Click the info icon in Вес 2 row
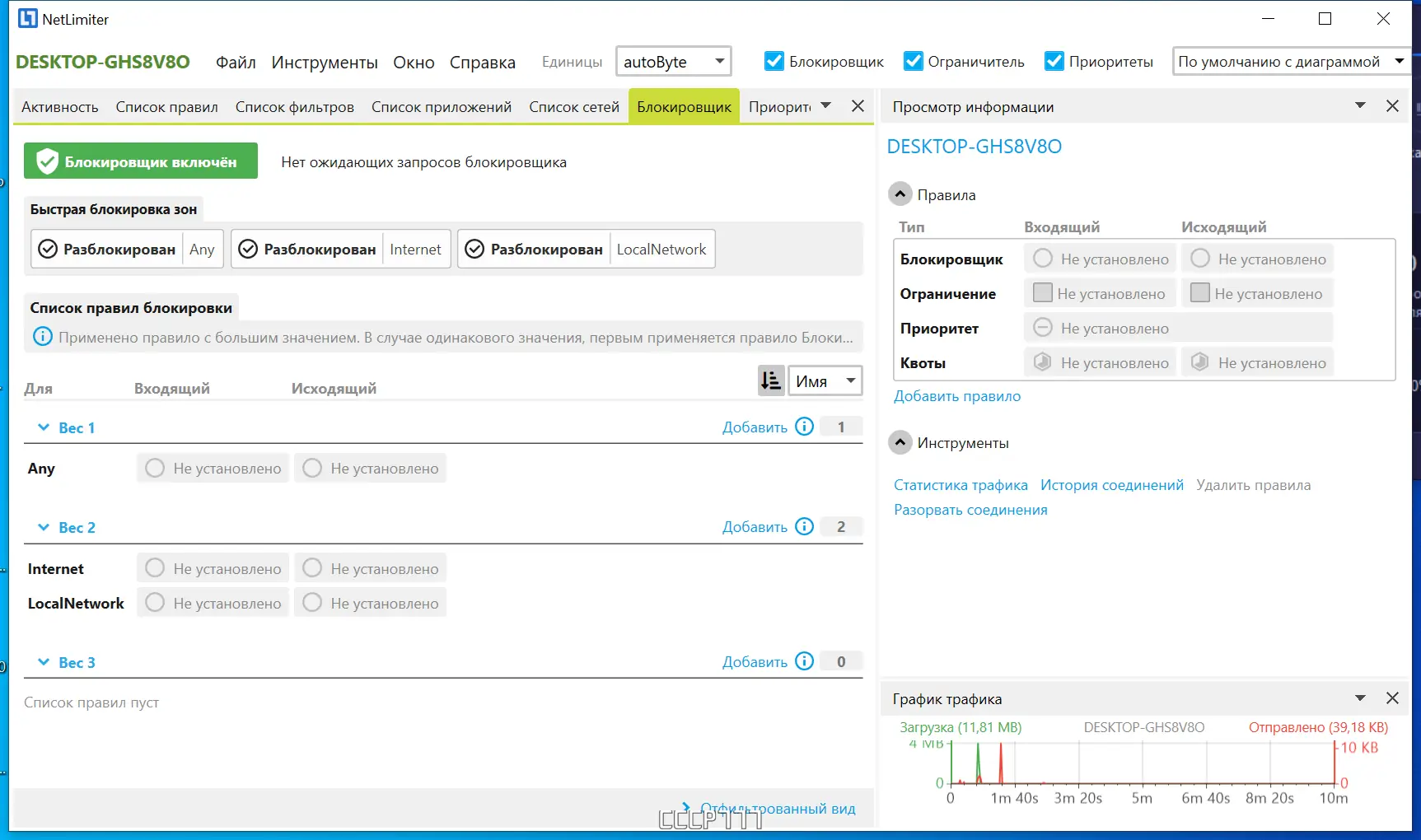Screen dimensions: 1421x840 (805, 526)
